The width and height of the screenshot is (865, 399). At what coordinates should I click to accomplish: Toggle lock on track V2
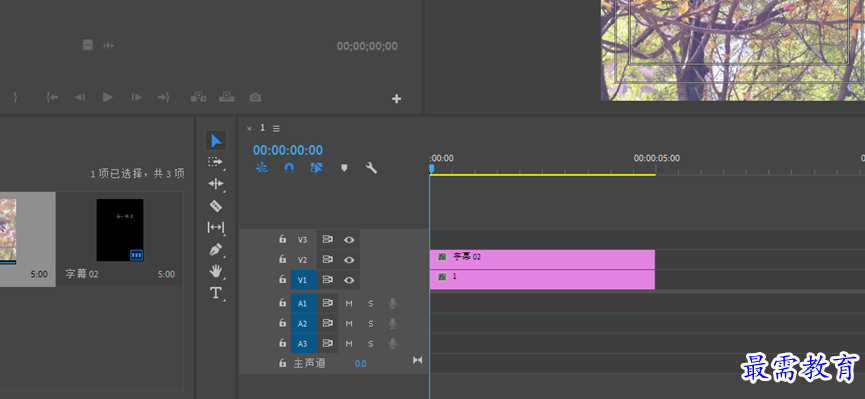(282, 259)
